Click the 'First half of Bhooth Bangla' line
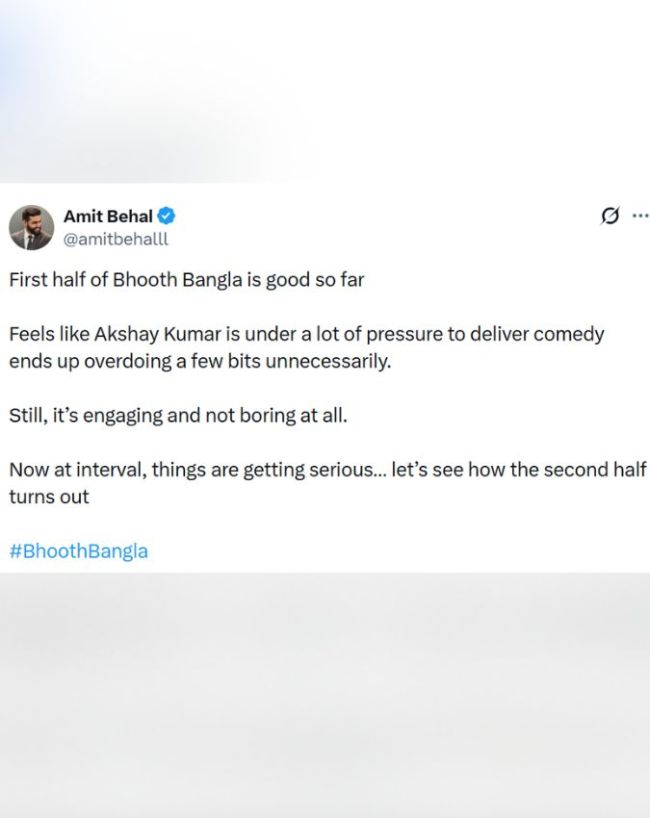The image size is (650, 818). [x=186, y=279]
